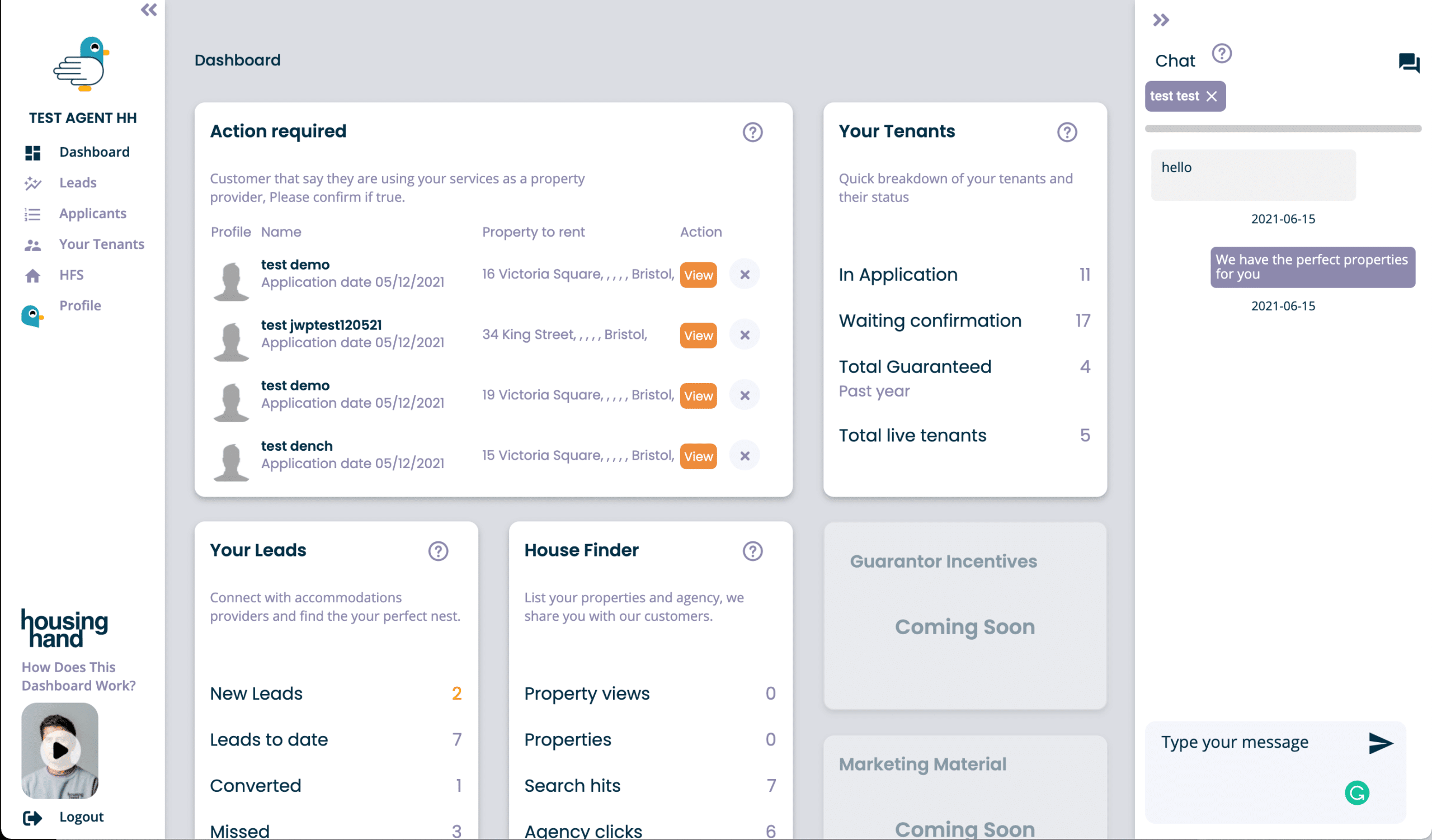Go to Leads in the sidebar
The height and width of the screenshot is (840, 1432).
point(78,182)
